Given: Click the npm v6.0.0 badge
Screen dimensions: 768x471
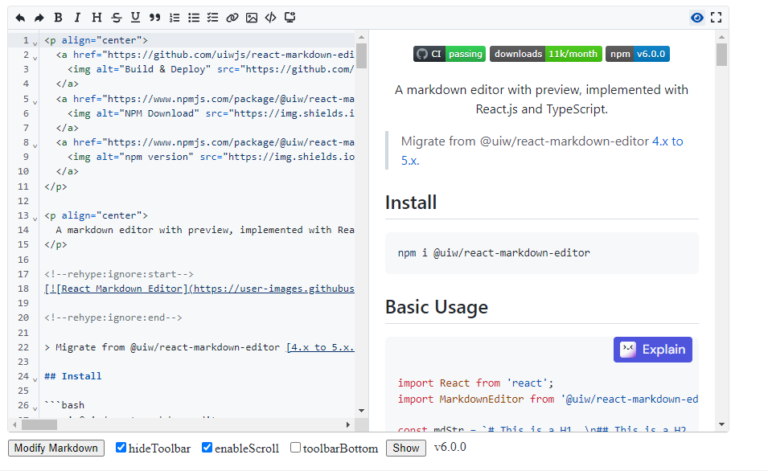Looking at the screenshot, I should click(x=638, y=54).
